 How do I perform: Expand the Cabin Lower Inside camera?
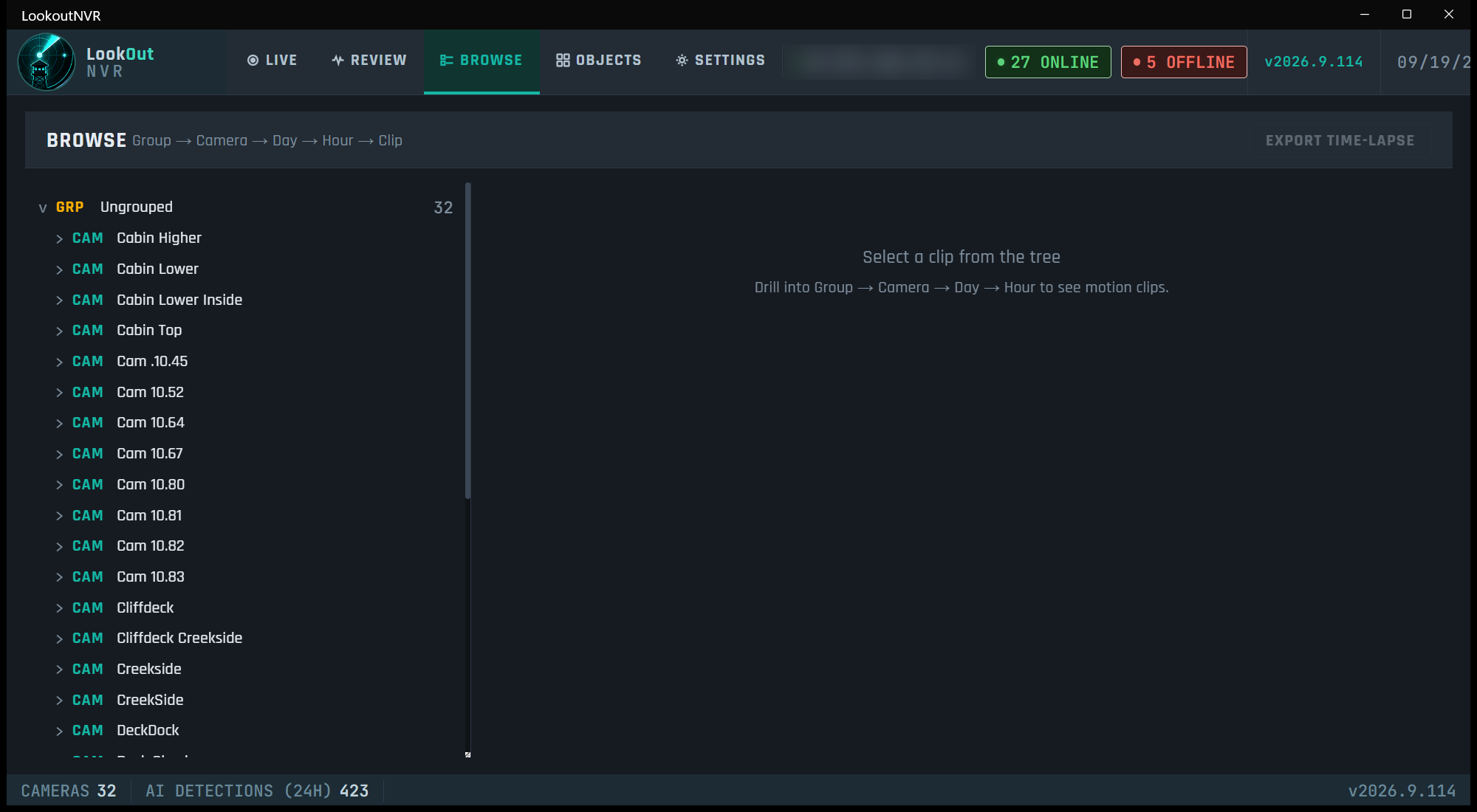point(59,300)
